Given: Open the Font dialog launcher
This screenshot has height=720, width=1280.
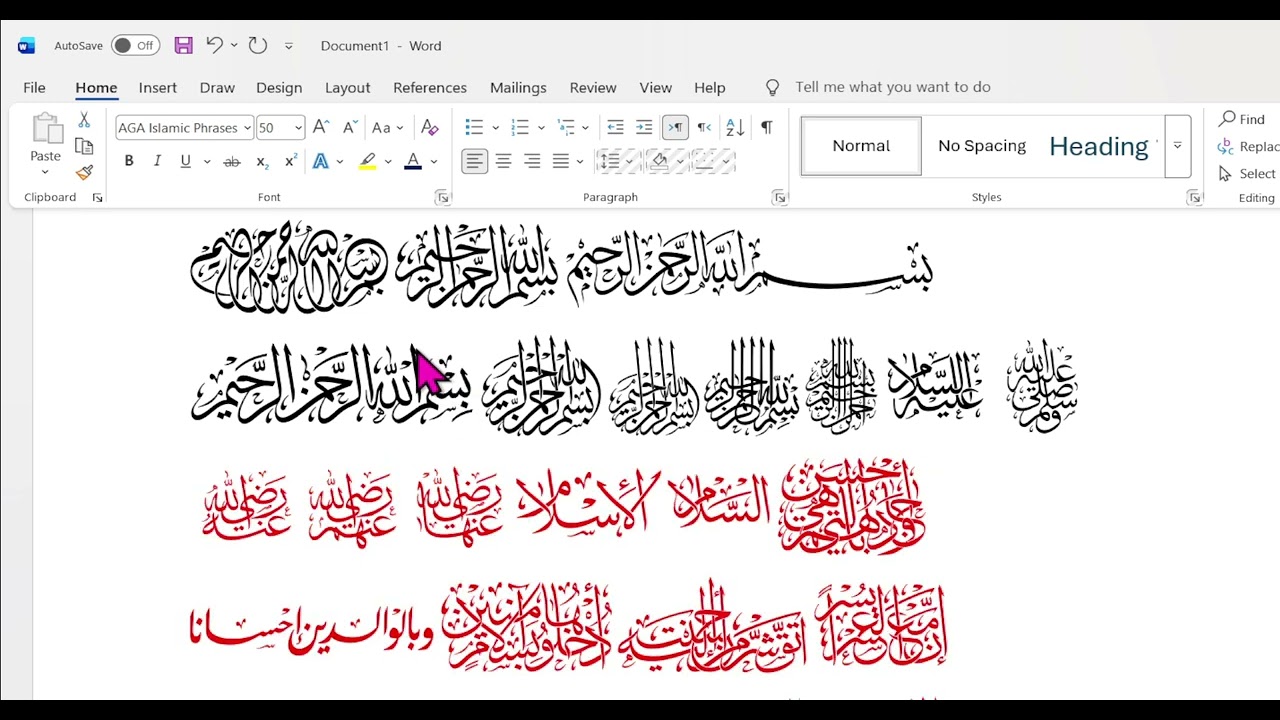Looking at the screenshot, I should 442,198.
